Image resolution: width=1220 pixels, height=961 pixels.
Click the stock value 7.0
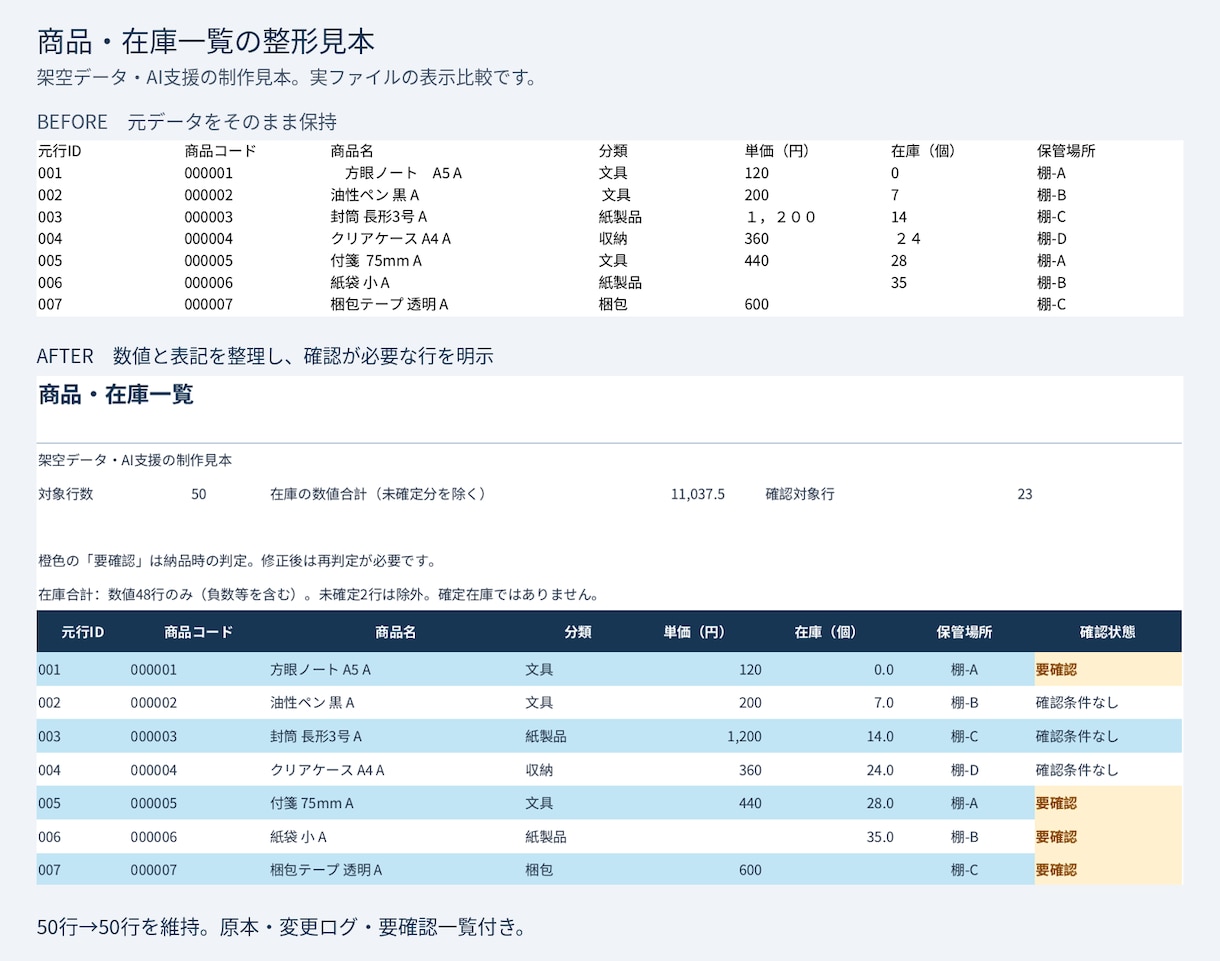click(884, 703)
